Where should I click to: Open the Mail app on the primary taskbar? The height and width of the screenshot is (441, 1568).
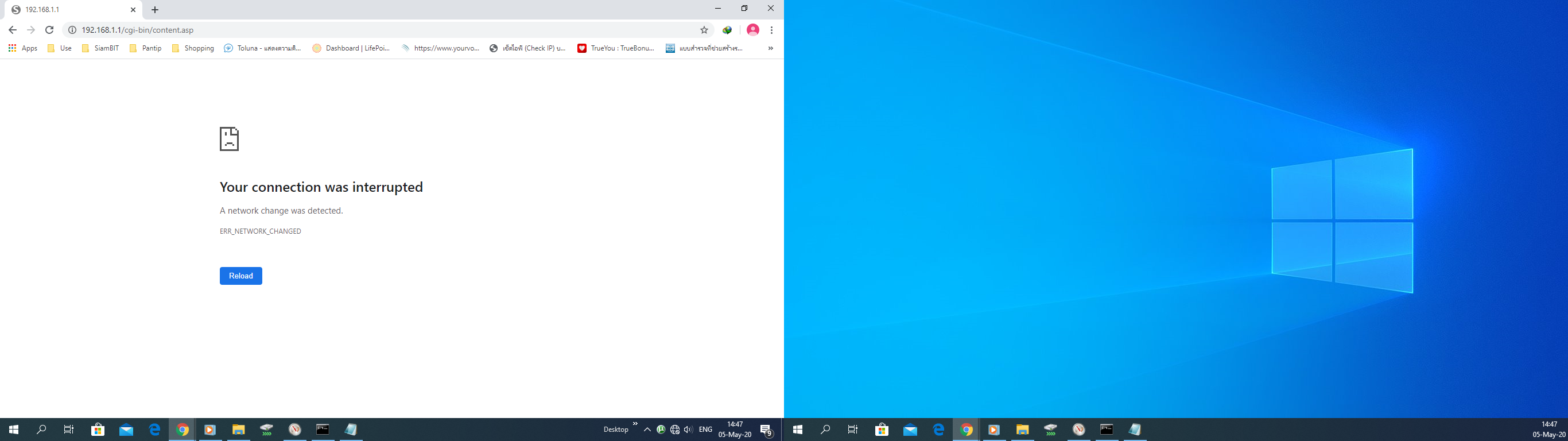tap(126, 430)
